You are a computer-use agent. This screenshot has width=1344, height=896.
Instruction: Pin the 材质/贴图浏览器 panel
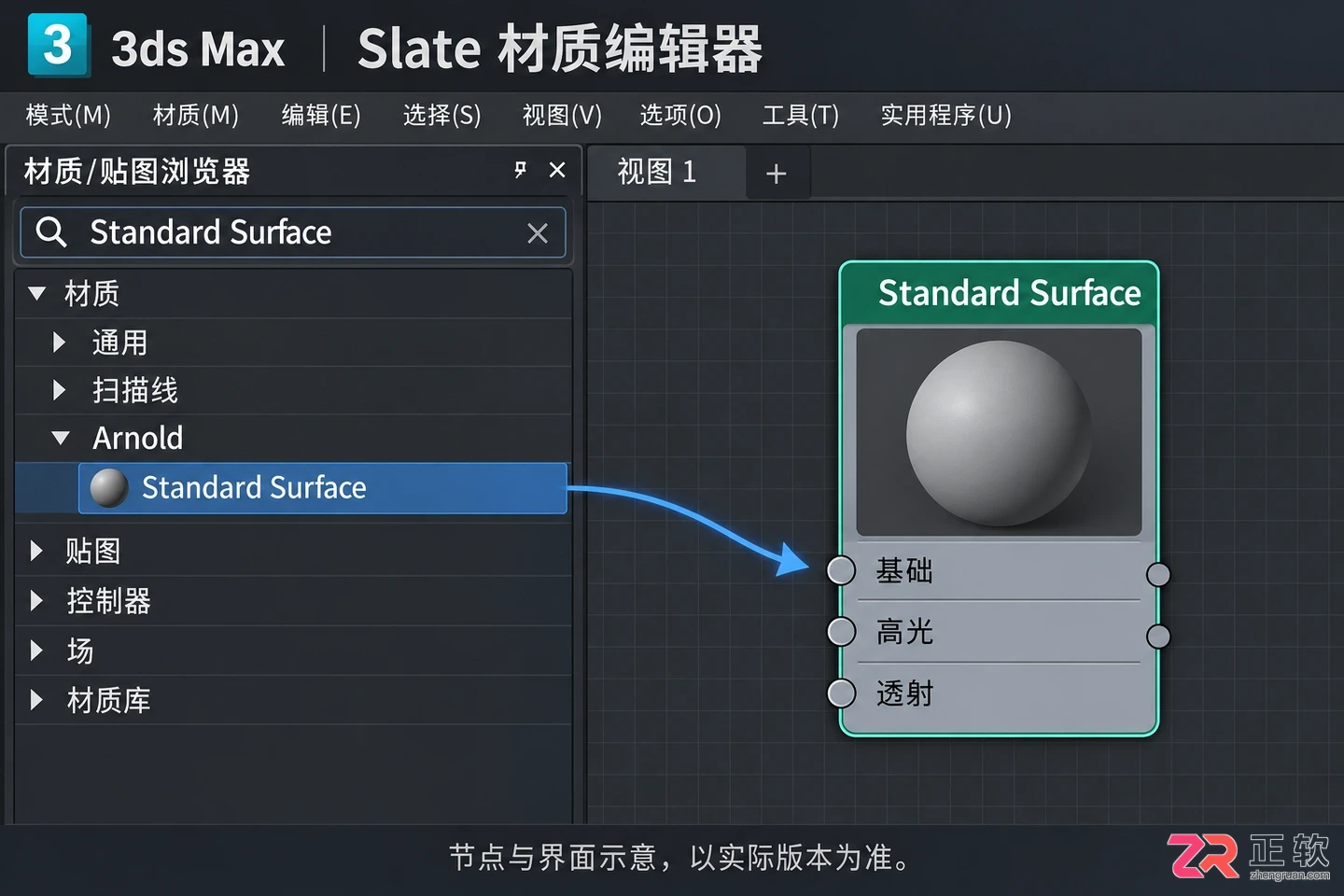[521, 170]
